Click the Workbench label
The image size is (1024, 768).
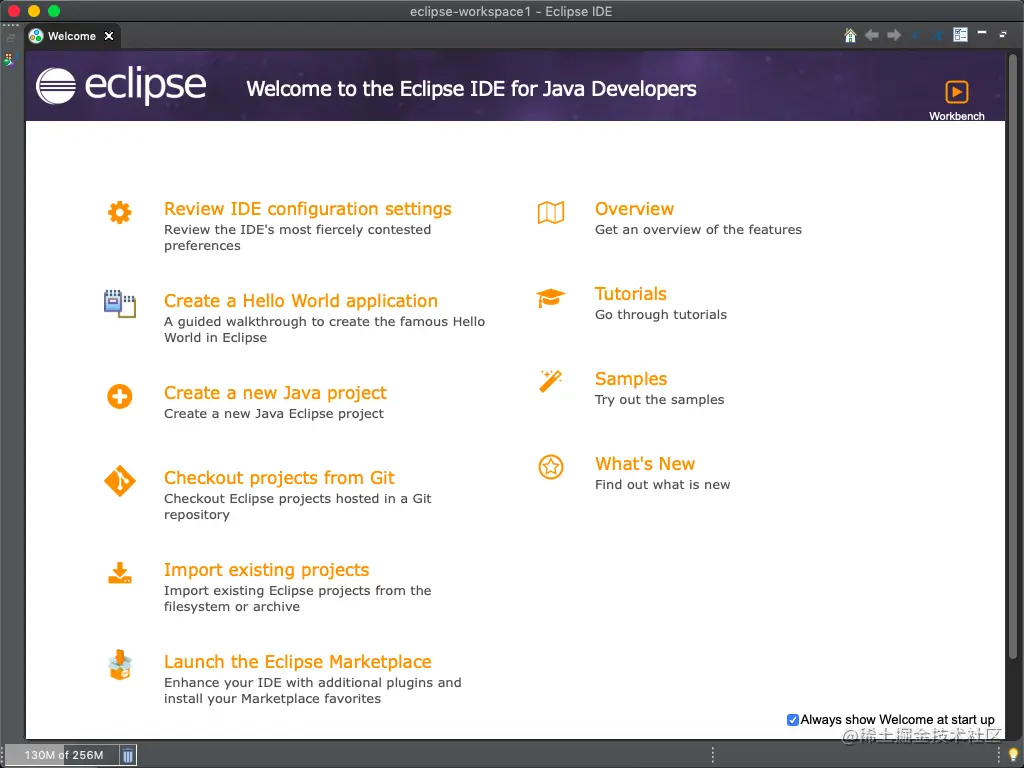(957, 116)
